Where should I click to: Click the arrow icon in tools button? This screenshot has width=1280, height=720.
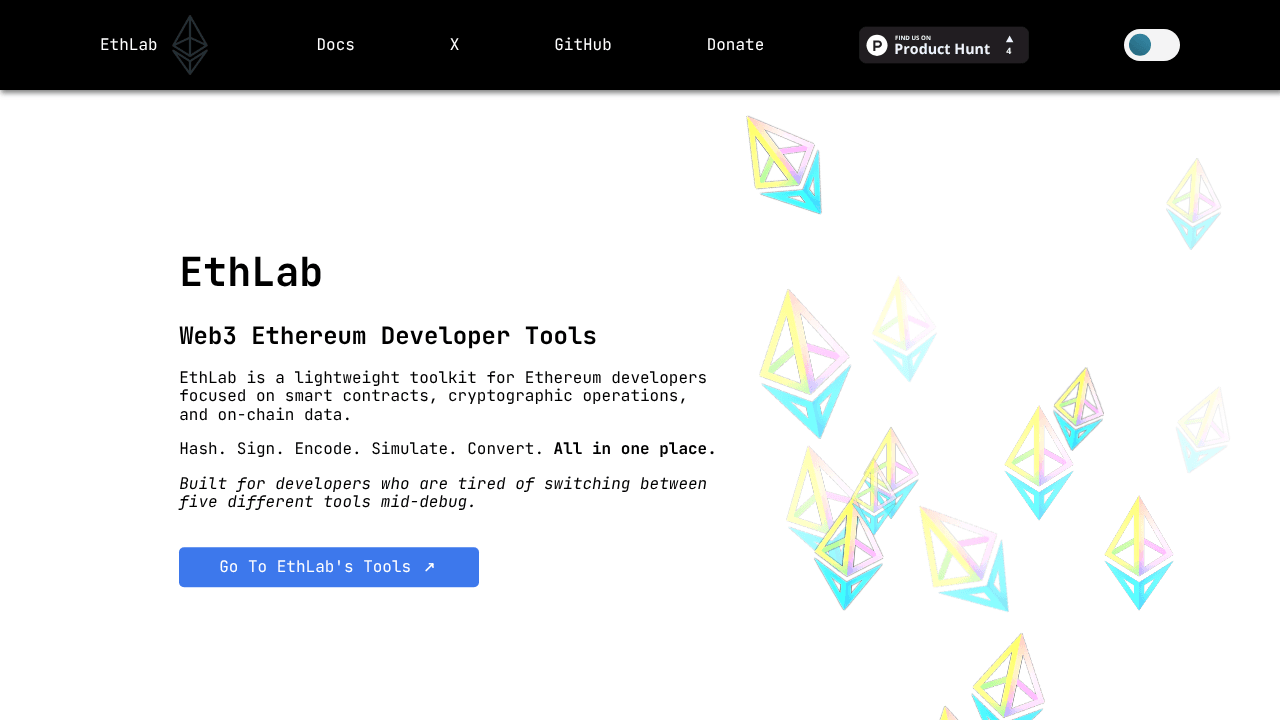pos(429,567)
